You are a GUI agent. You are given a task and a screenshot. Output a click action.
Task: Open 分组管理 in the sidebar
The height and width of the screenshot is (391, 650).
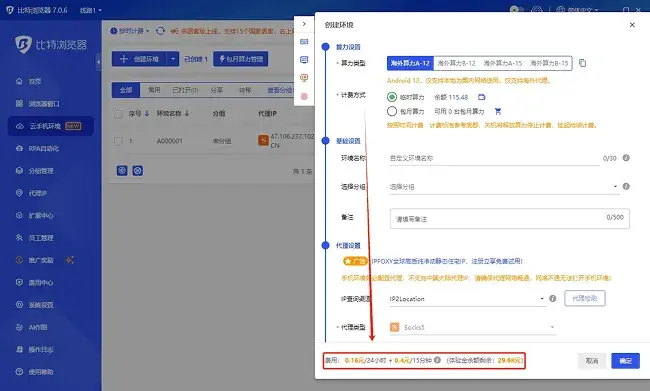[35, 171]
